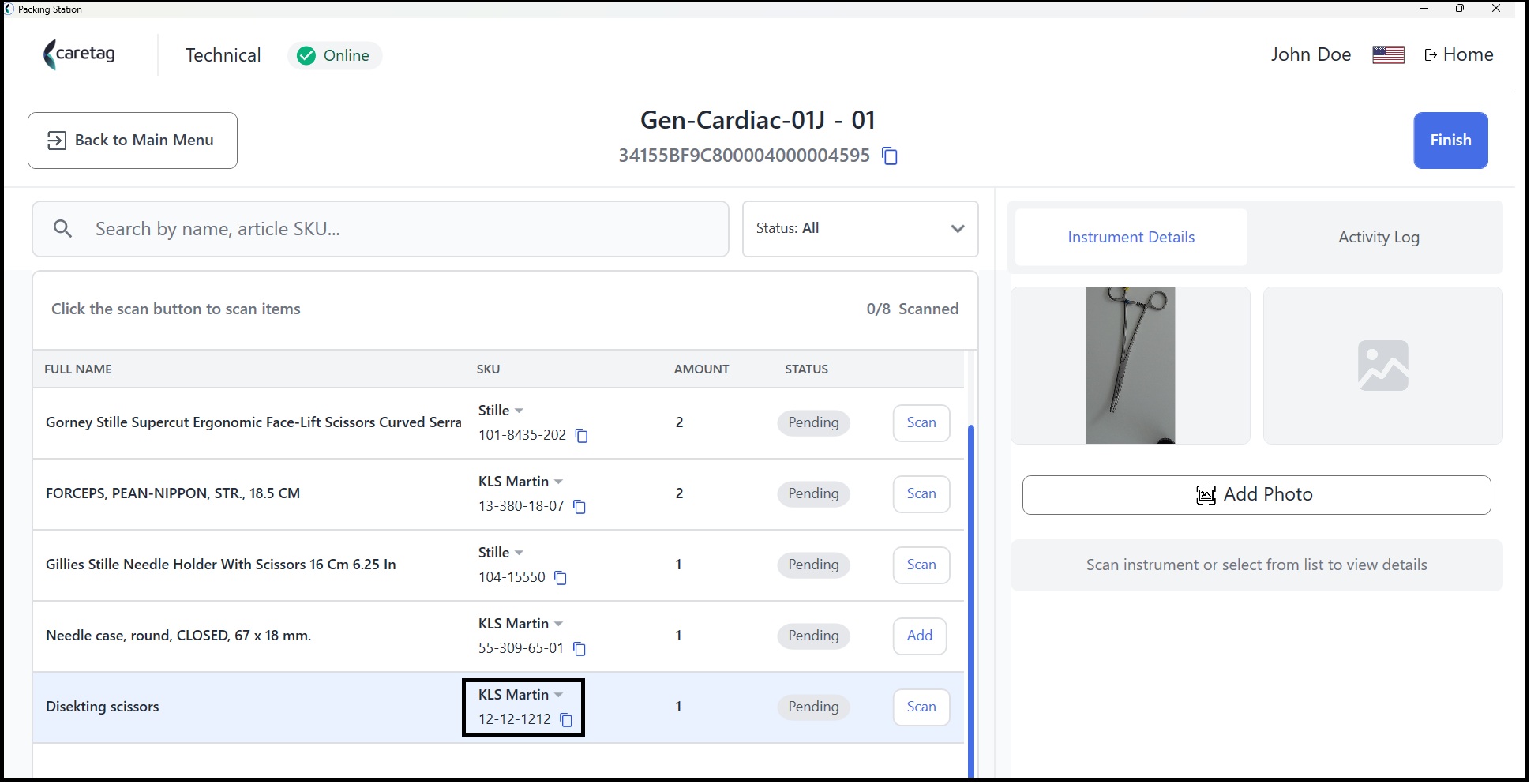The height and width of the screenshot is (784, 1538).
Task: Open the Status: All dropdown
Action: (860, 229)
